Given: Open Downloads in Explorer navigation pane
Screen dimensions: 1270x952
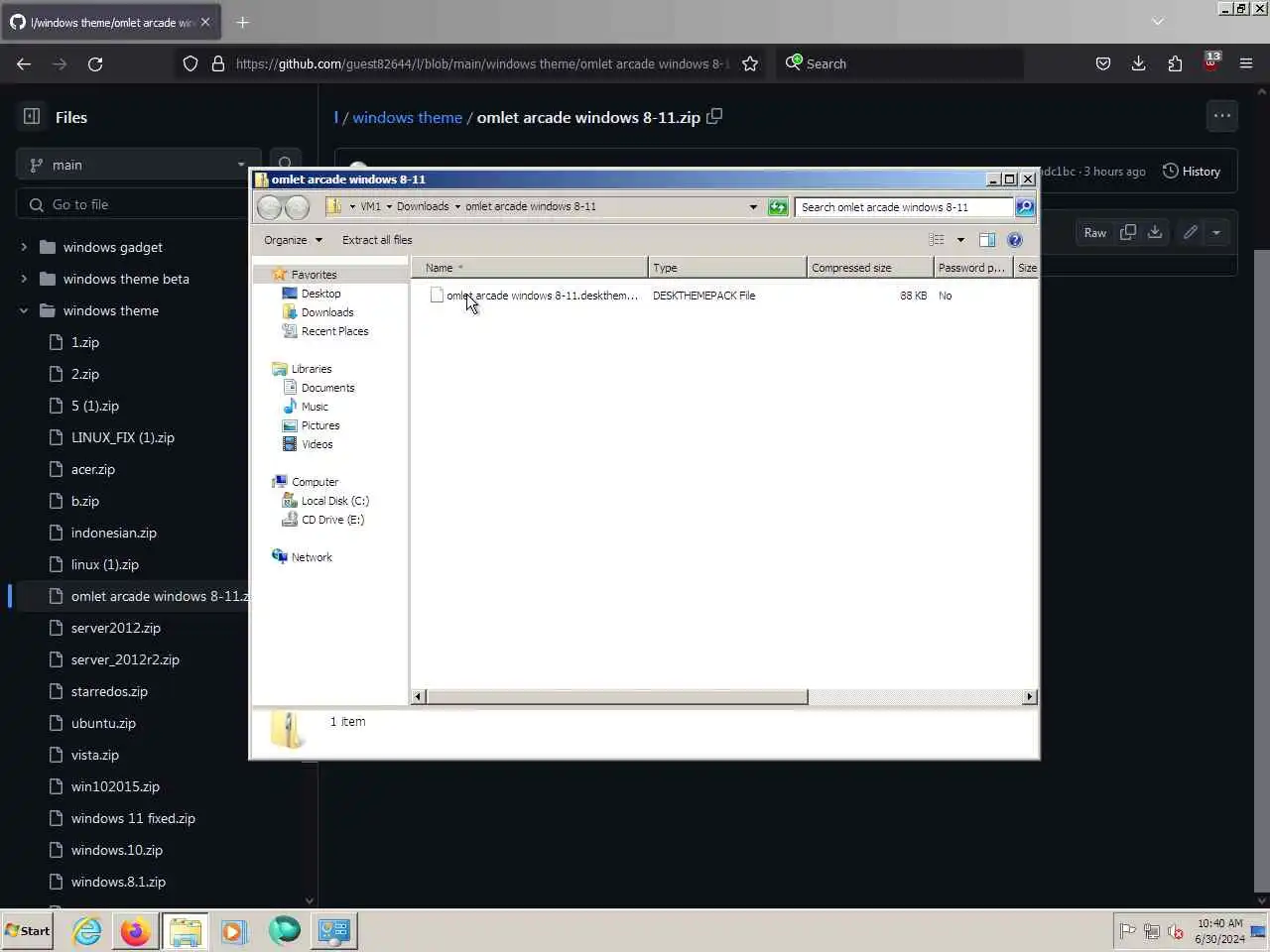Looking at the screenshot, I should (x=326, y=312).
